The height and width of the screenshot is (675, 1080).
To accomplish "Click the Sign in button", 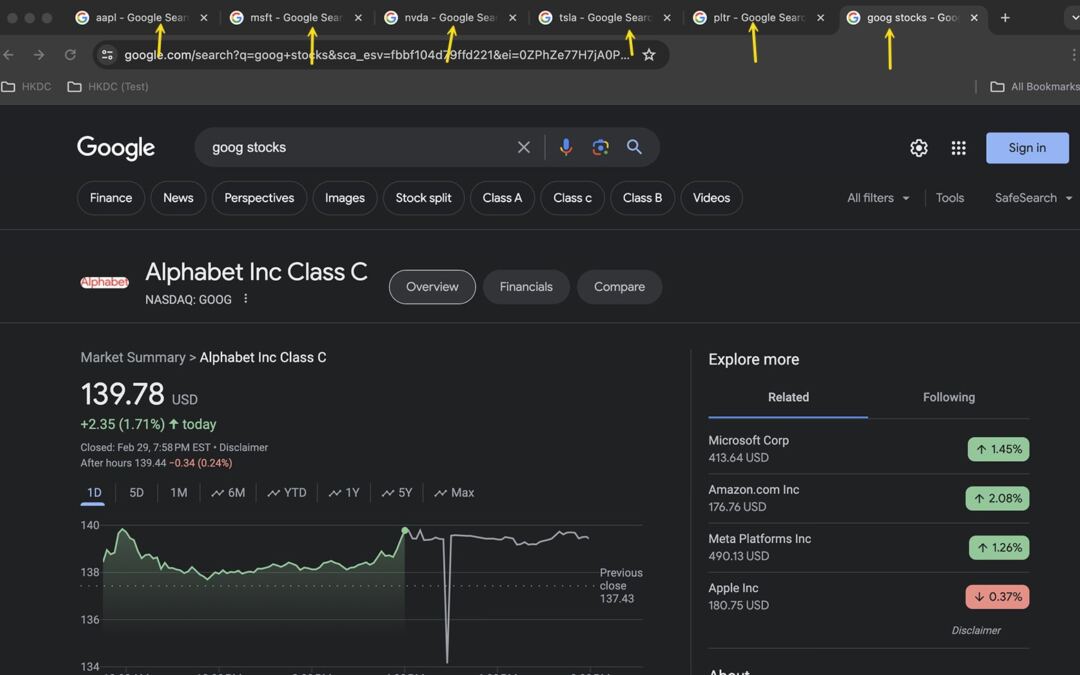I will click(1026, 148).
